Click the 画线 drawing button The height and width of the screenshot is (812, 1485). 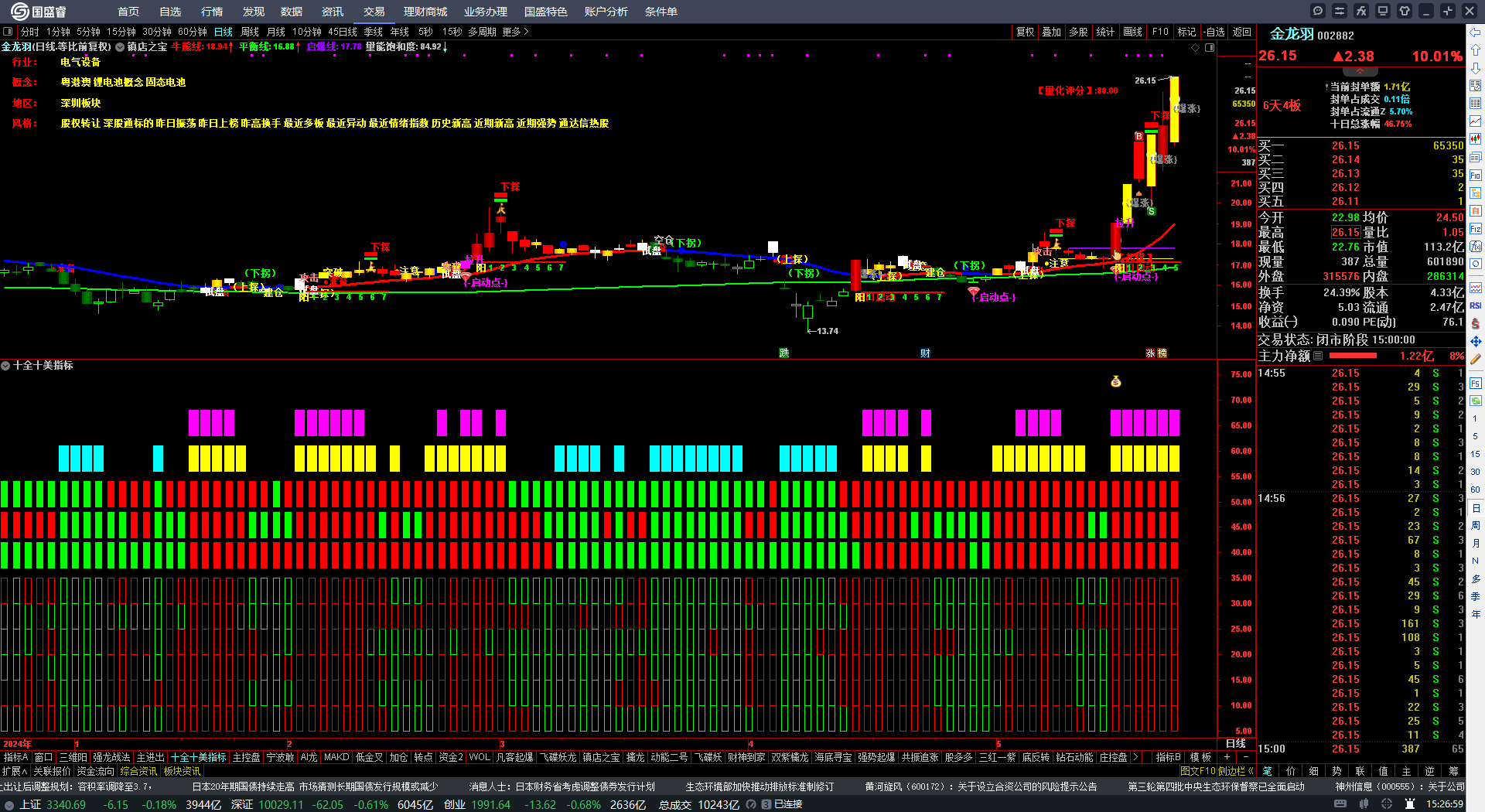click(1132, 32)
